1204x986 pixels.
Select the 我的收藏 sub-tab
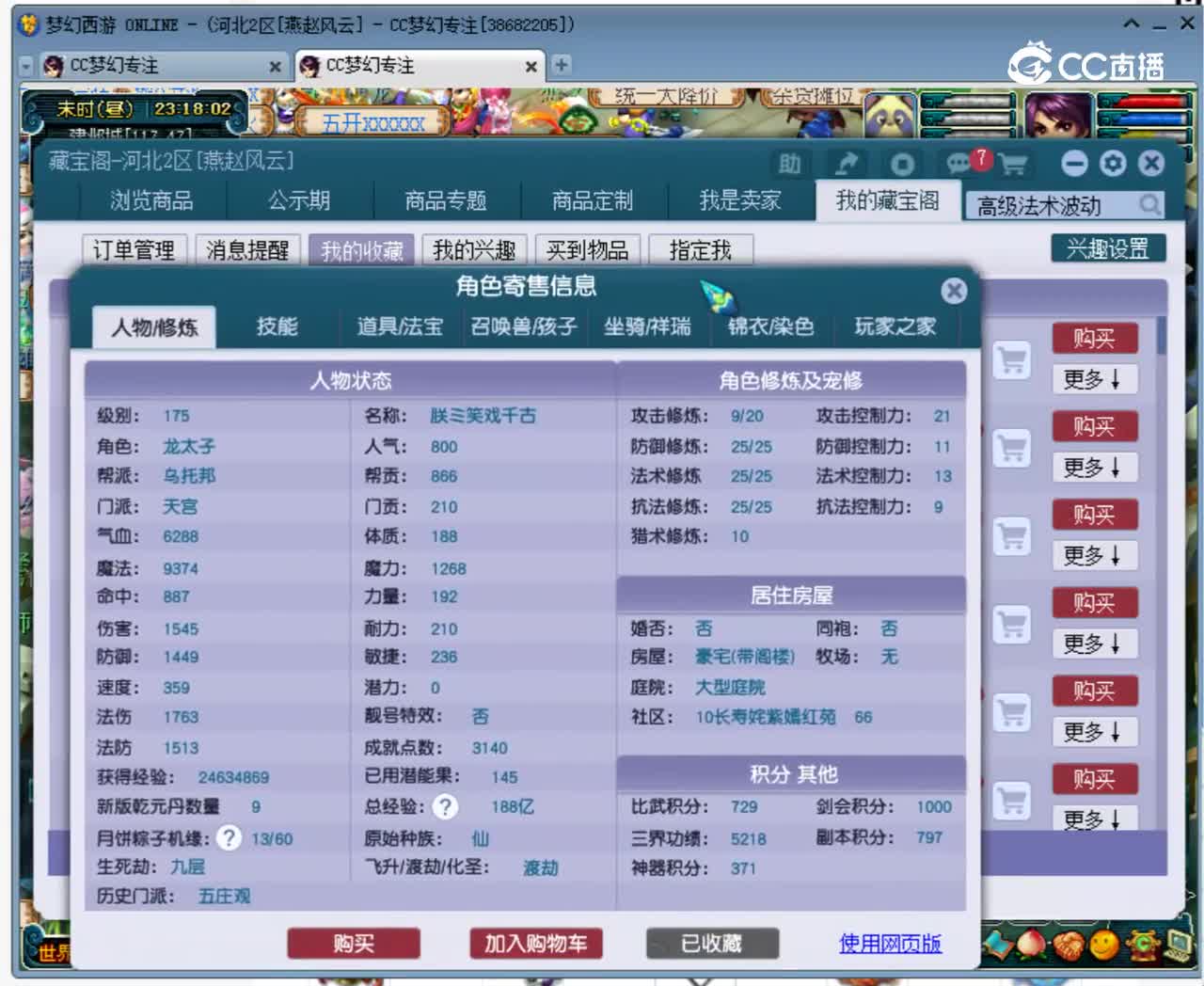pos(362,249)
